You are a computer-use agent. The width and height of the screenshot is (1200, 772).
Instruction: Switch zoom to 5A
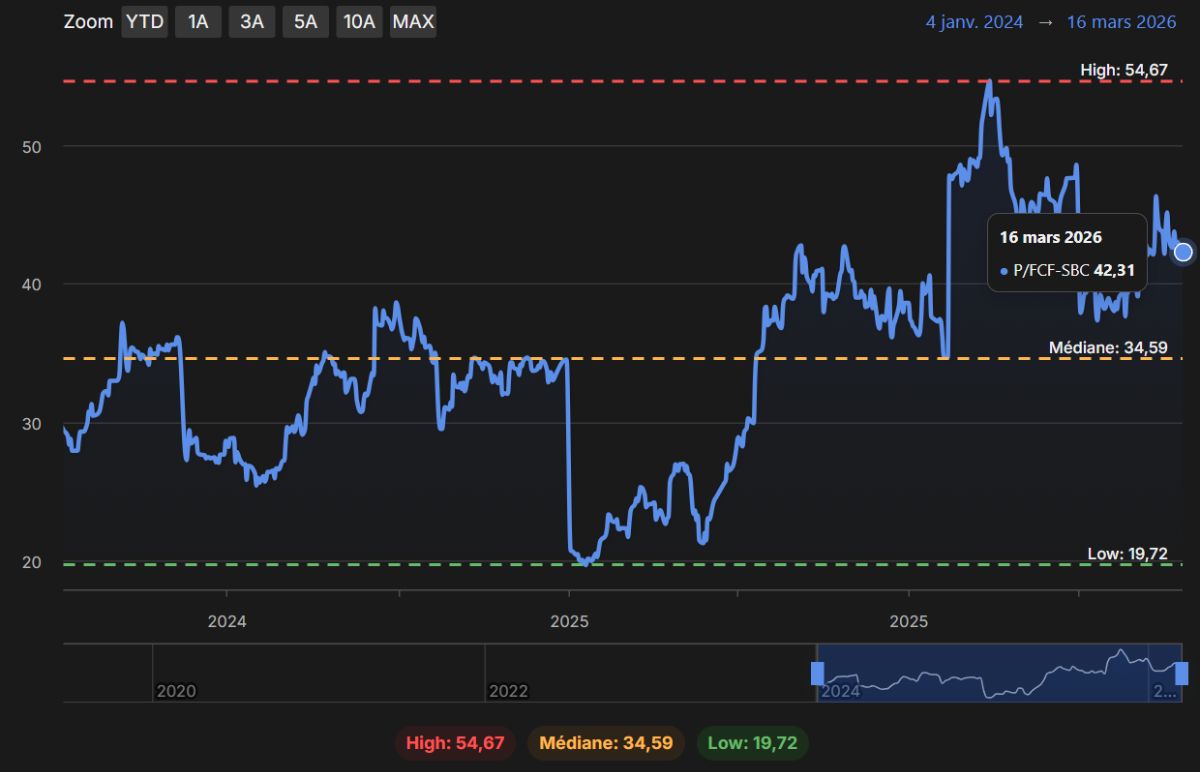305,22
